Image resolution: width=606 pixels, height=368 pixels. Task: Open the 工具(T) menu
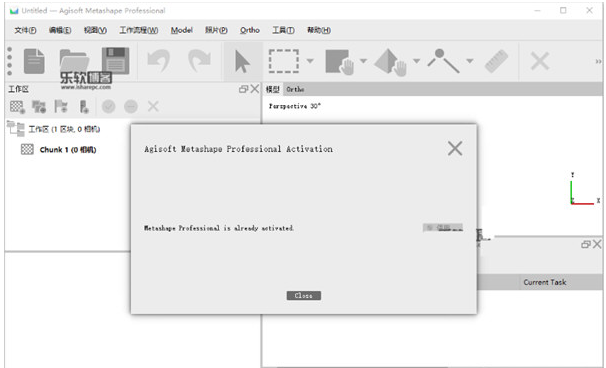[x=283, y=30]
